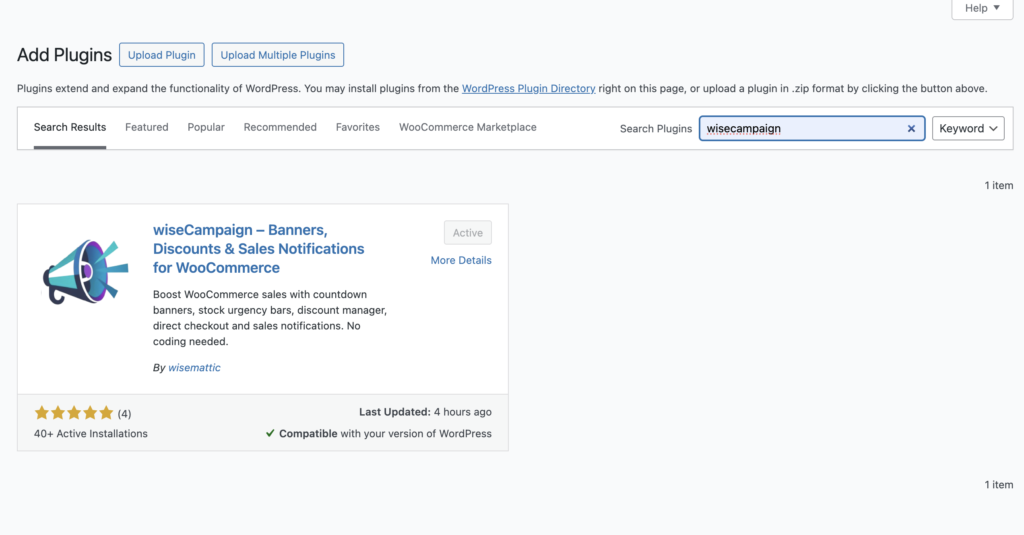The width and height of the screenshot is (1024, 535).
Task: Open the WordPress Plugin Directory link
Action: pyautogui.click(x=528, y=88)
